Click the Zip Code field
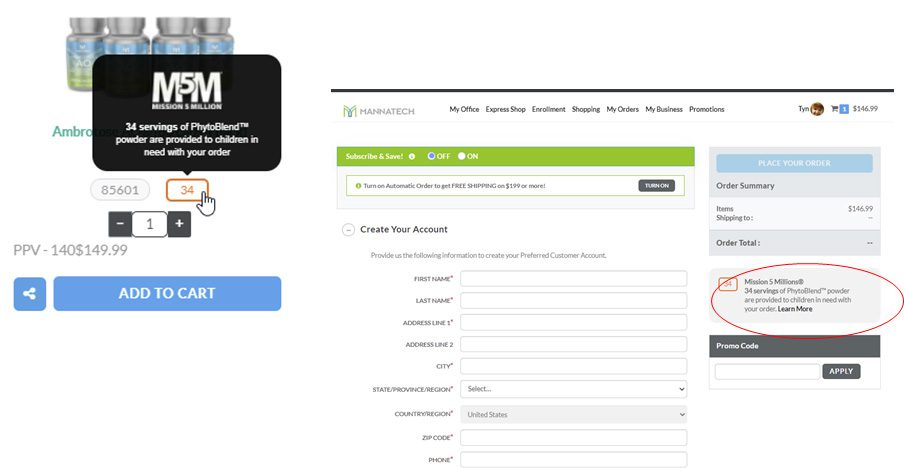This screenshot has width=904, height=468. tap(574, 437)
